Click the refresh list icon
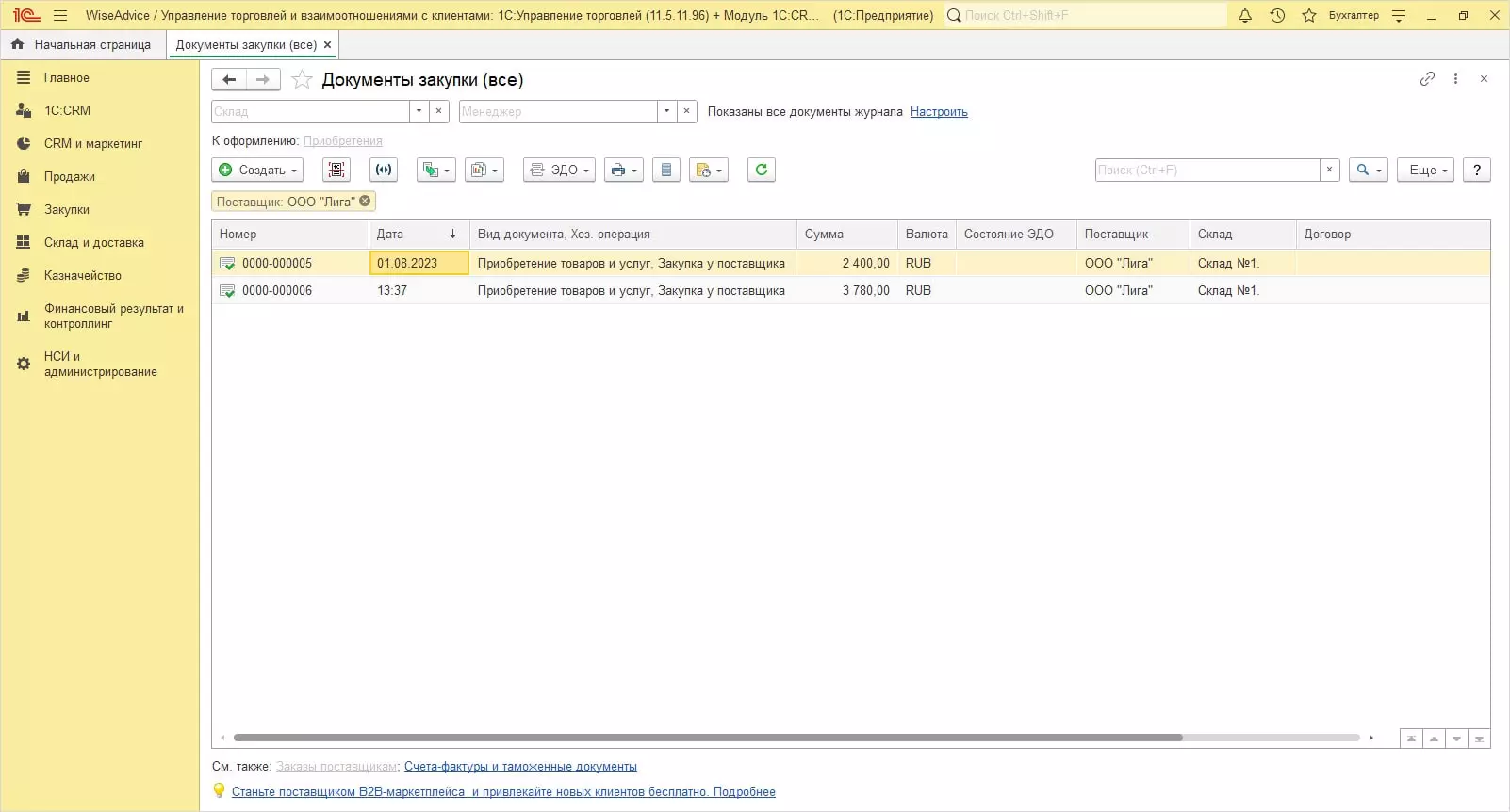1510x812 pixels. click(761, 170)
